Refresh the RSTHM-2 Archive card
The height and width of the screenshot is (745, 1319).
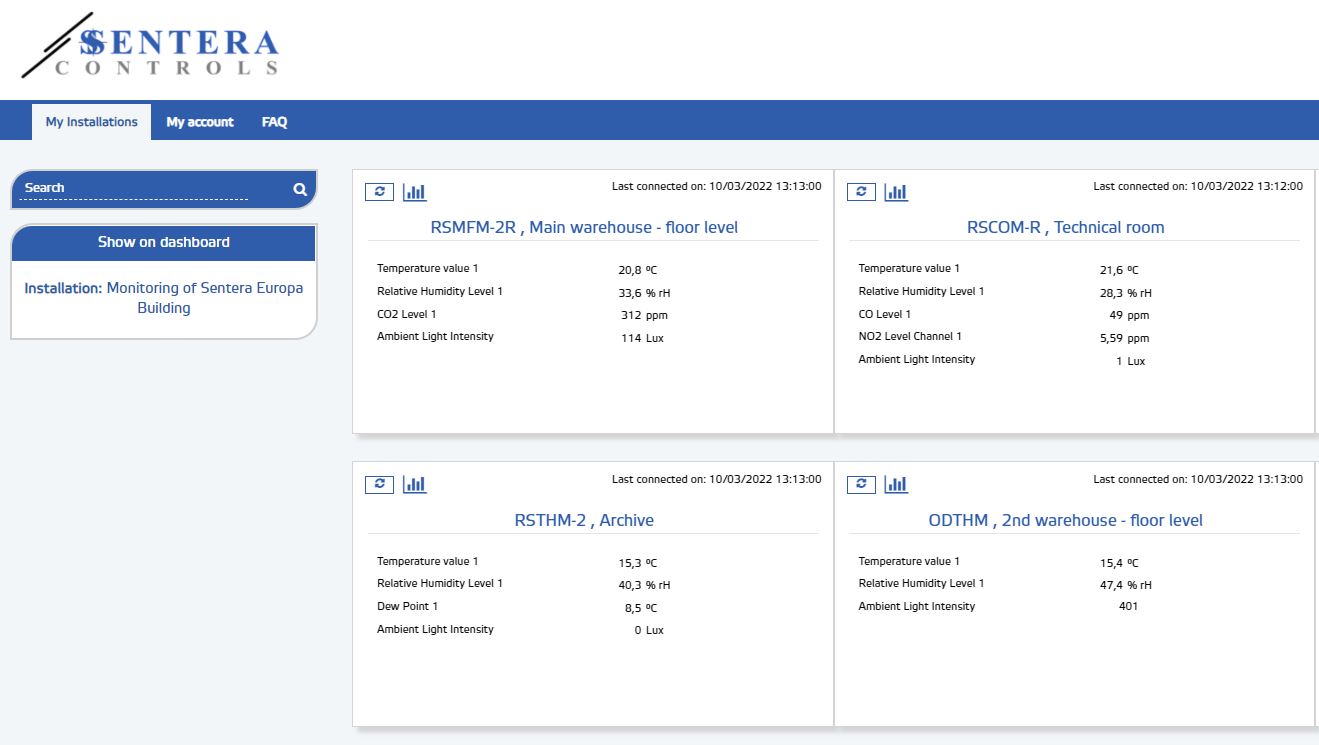[x=379, y=484]
